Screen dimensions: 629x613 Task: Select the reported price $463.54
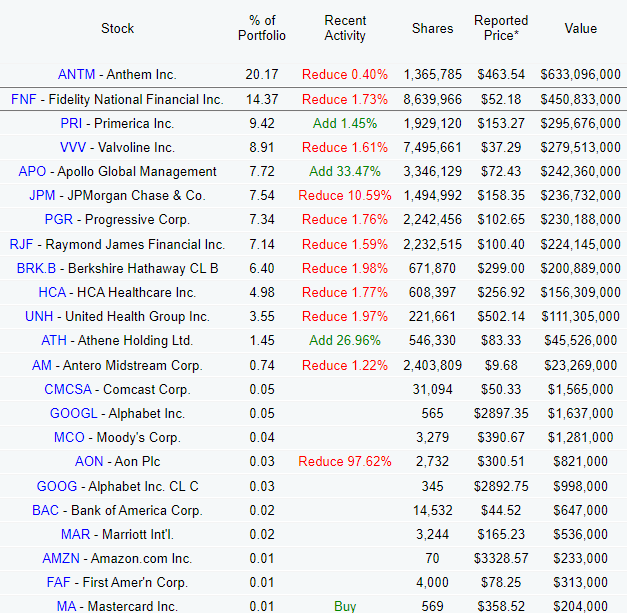[x=501, y=74]
